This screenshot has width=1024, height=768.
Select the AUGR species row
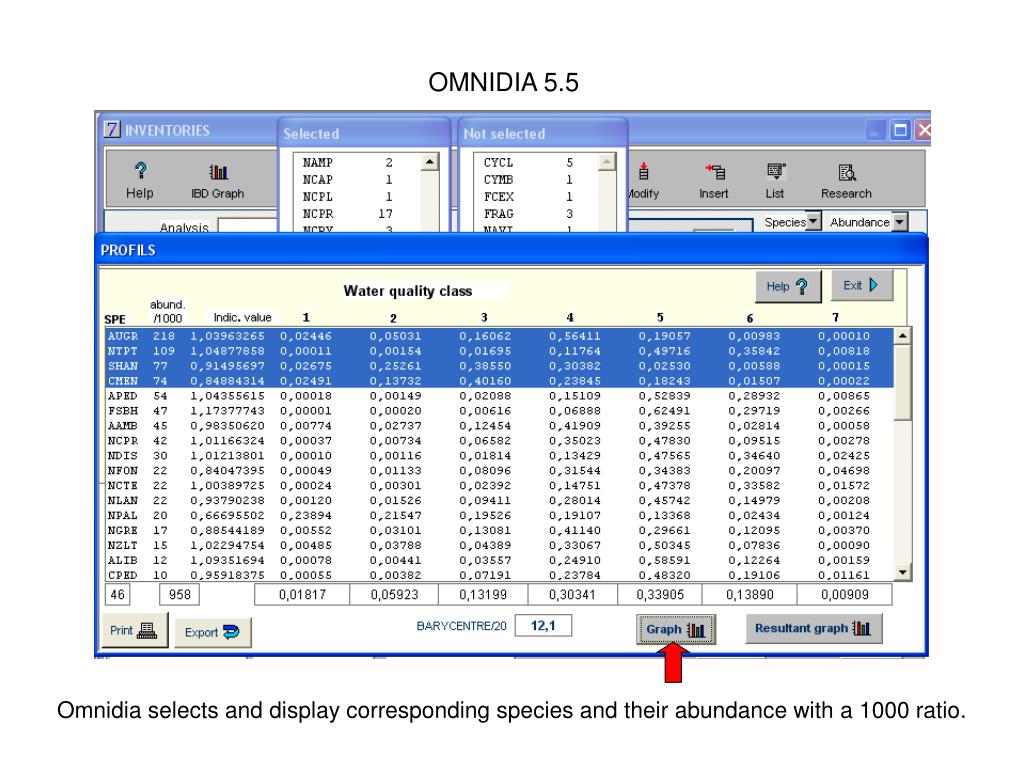click(500, 336)
